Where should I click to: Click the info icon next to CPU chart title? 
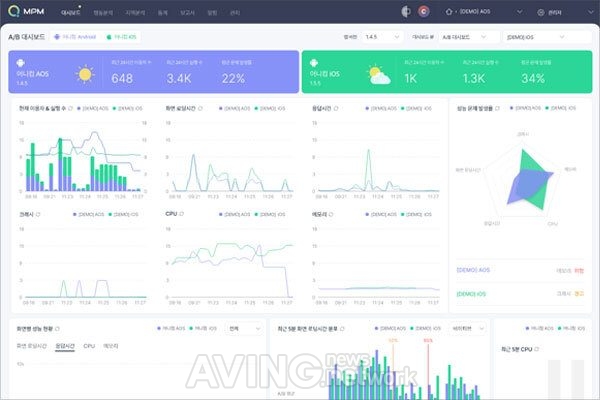pyautogui.click(x=182, y=214)
